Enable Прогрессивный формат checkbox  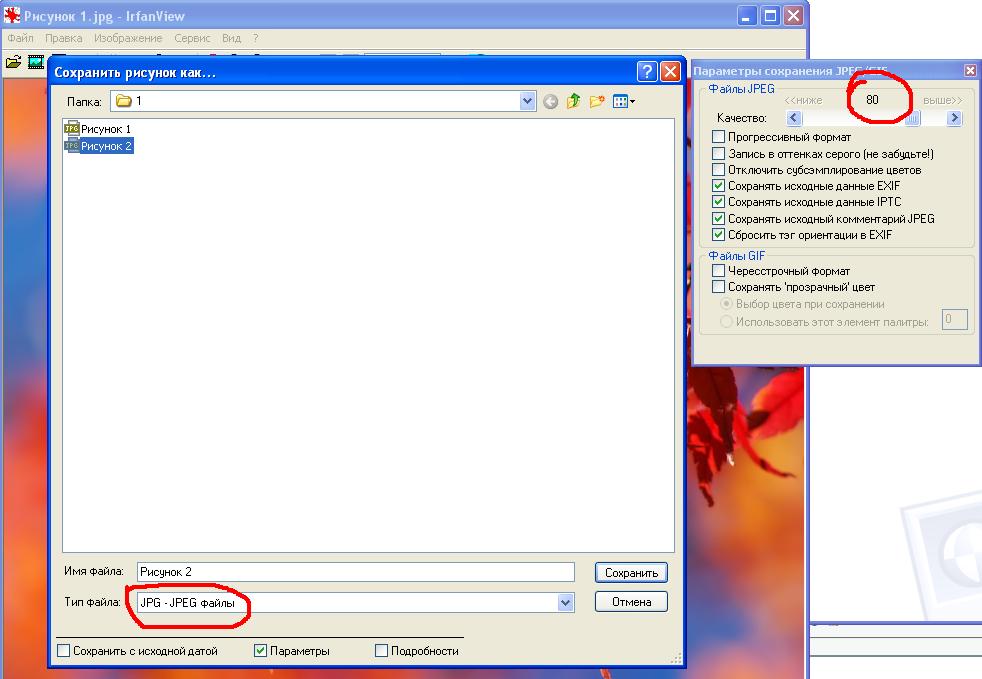pyautogui.click(x=718, y=137)
